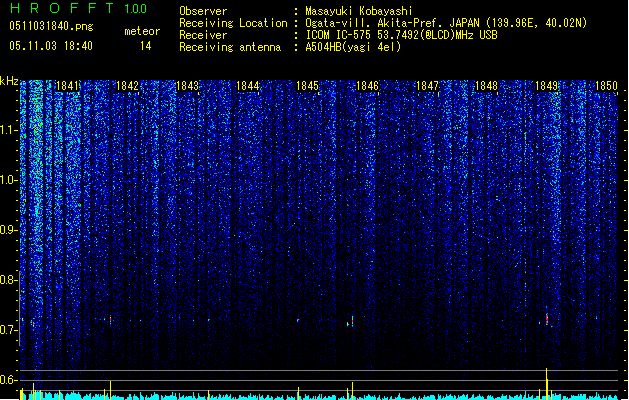The width and height of the screenshot is (629, 400).
Task: Click the 0.7 kHz axis tick label
Action: pos(9,330)
